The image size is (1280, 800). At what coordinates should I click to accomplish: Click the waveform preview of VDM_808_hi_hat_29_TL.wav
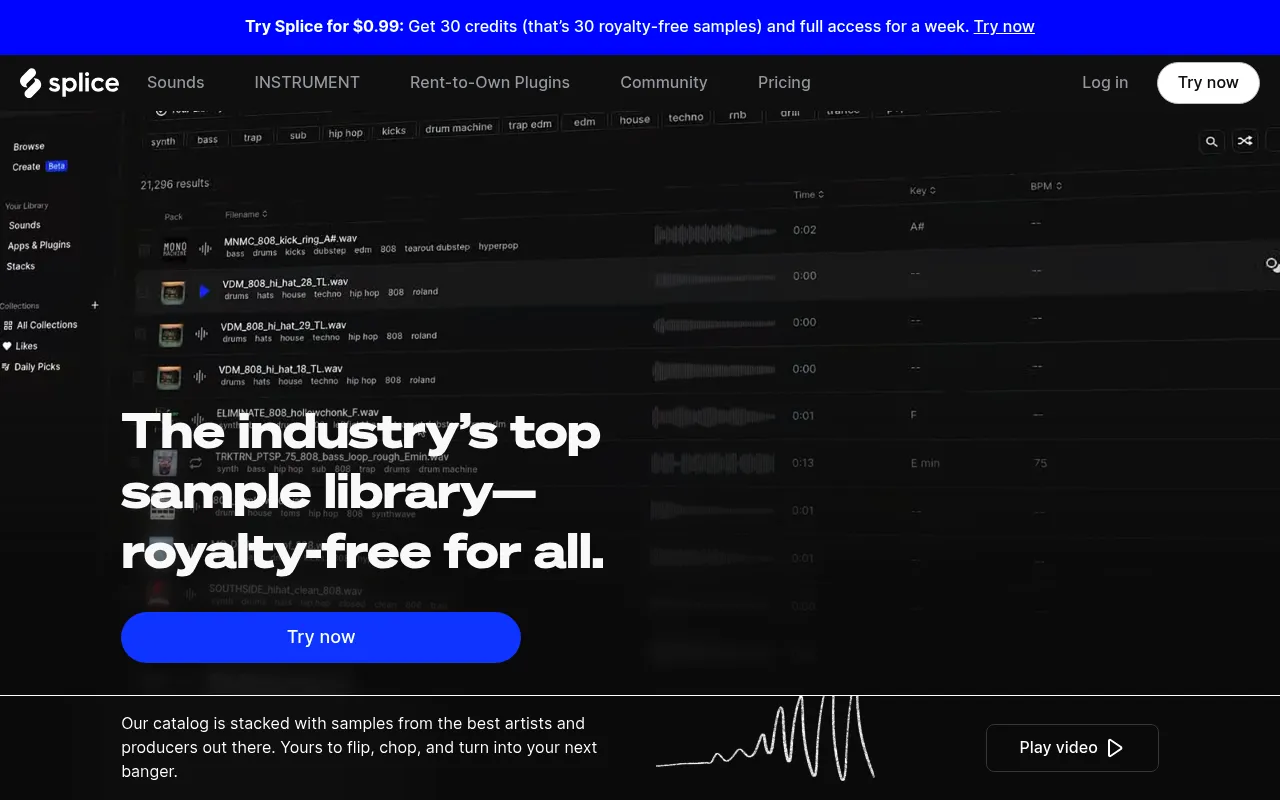click(x=714, y=326)
